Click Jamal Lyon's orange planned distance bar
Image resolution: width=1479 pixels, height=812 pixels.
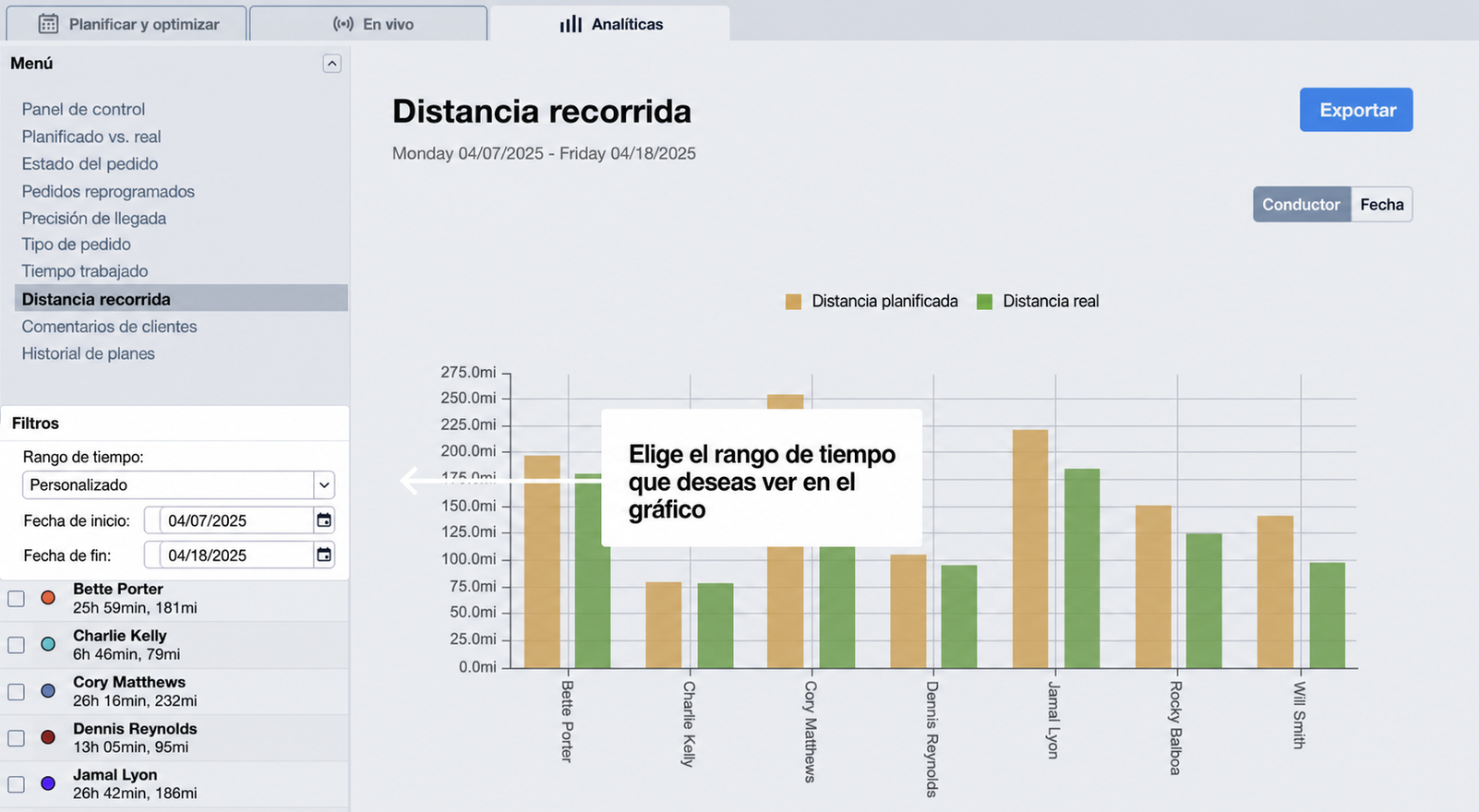click(x=1030, y=549)
